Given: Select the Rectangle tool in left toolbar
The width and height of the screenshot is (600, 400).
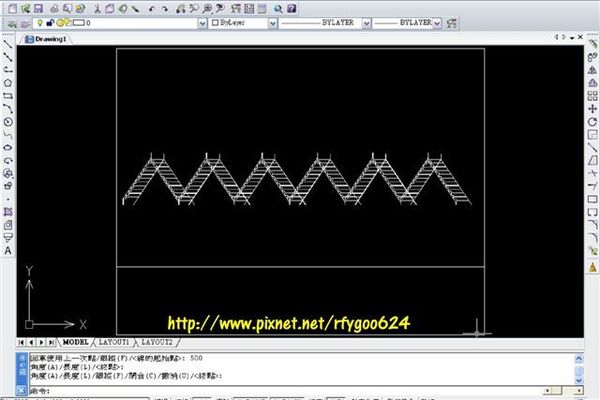Looking at the screenshot, I should (8, 96).
